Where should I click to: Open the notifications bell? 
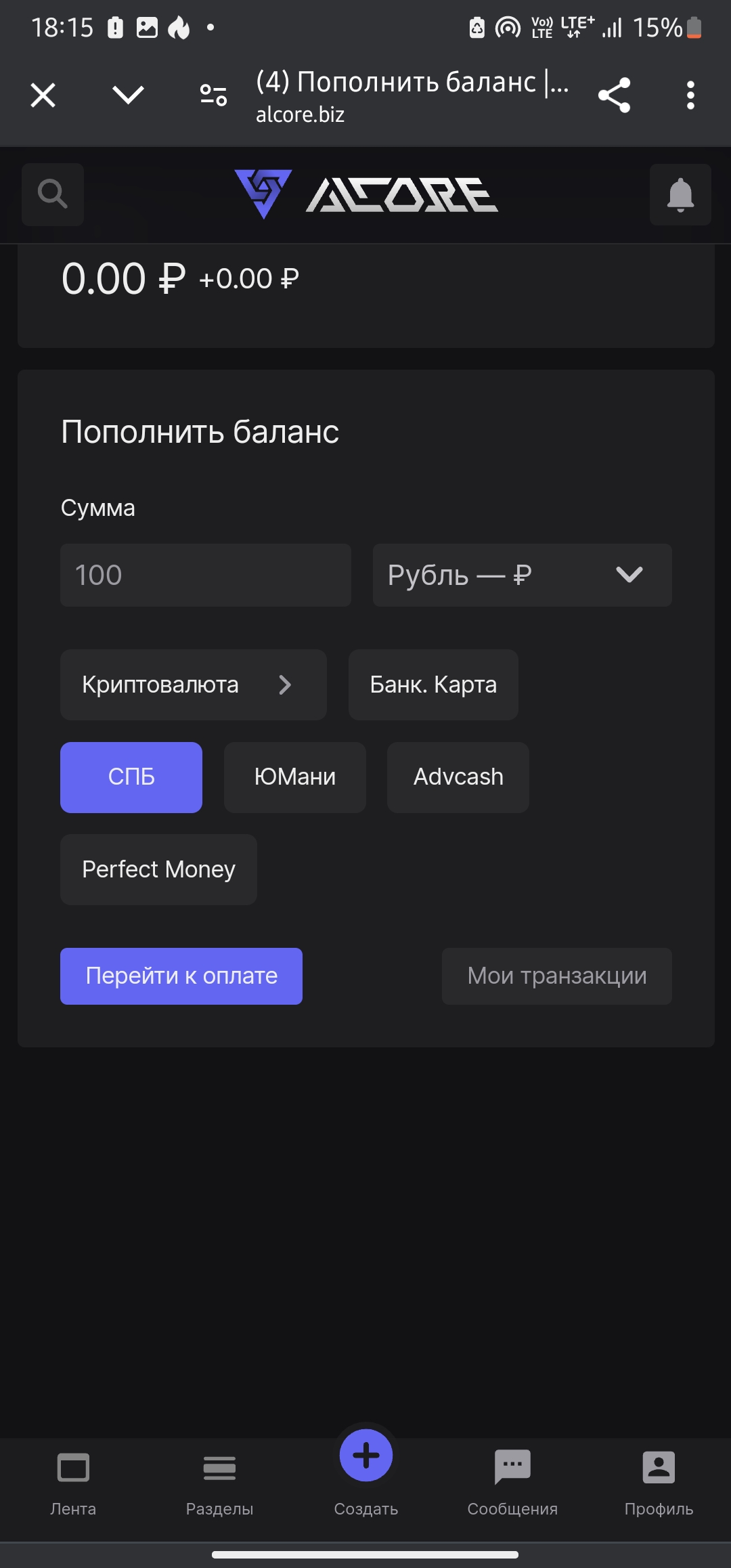[x=680, y=194]
